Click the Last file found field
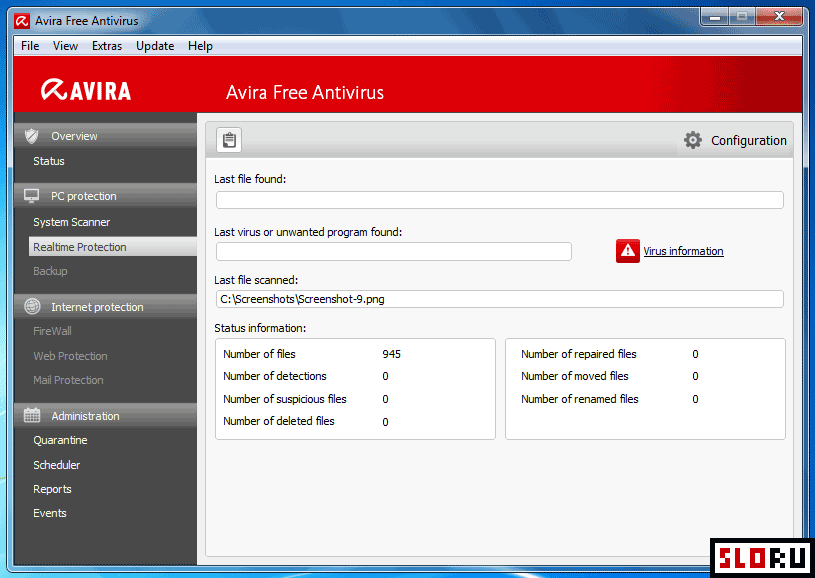This screenshot has width=815, height=578. pyautogui.click(x=499, y=200)
